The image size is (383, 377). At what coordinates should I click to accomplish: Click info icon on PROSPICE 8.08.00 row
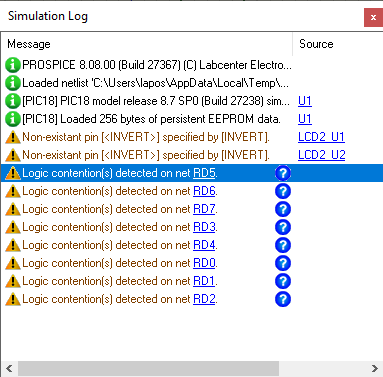pos(13,65)
